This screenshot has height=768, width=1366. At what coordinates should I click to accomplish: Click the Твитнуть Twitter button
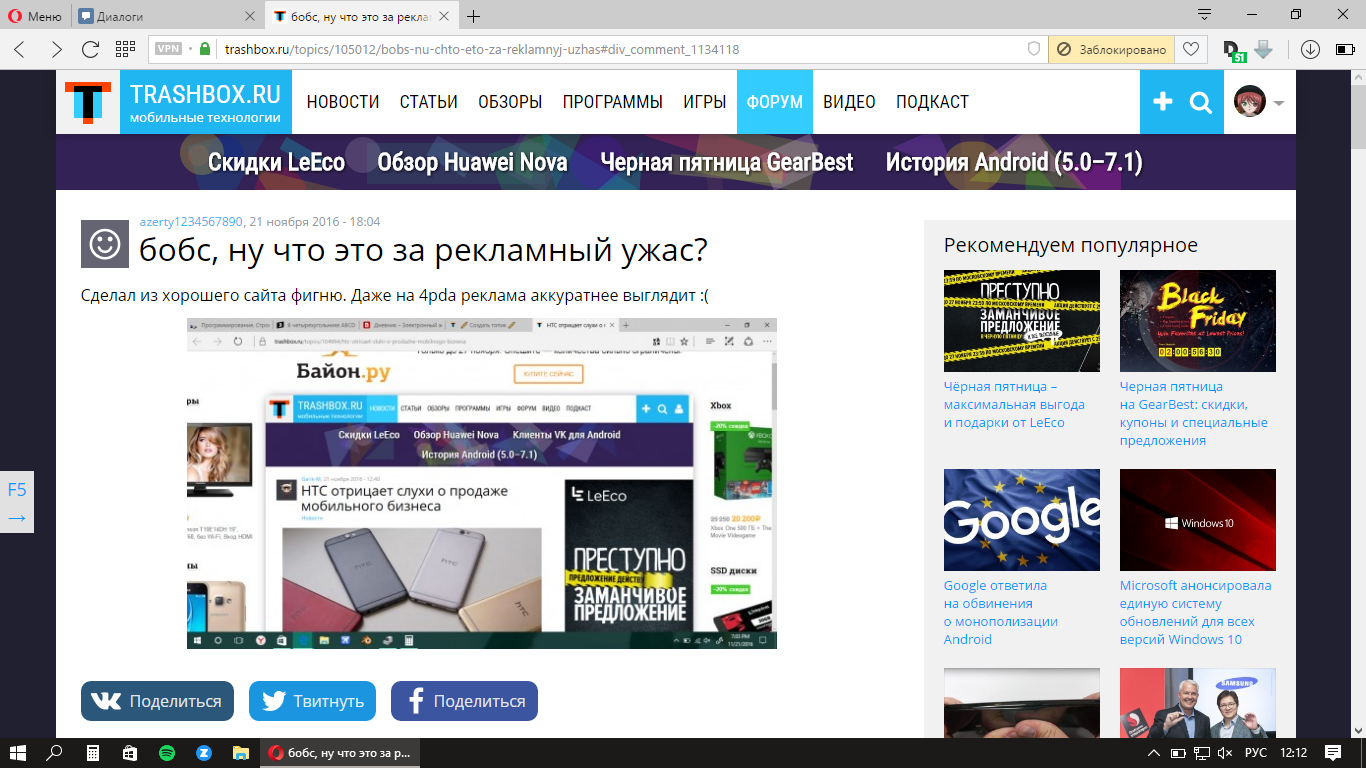click(313, 701)
